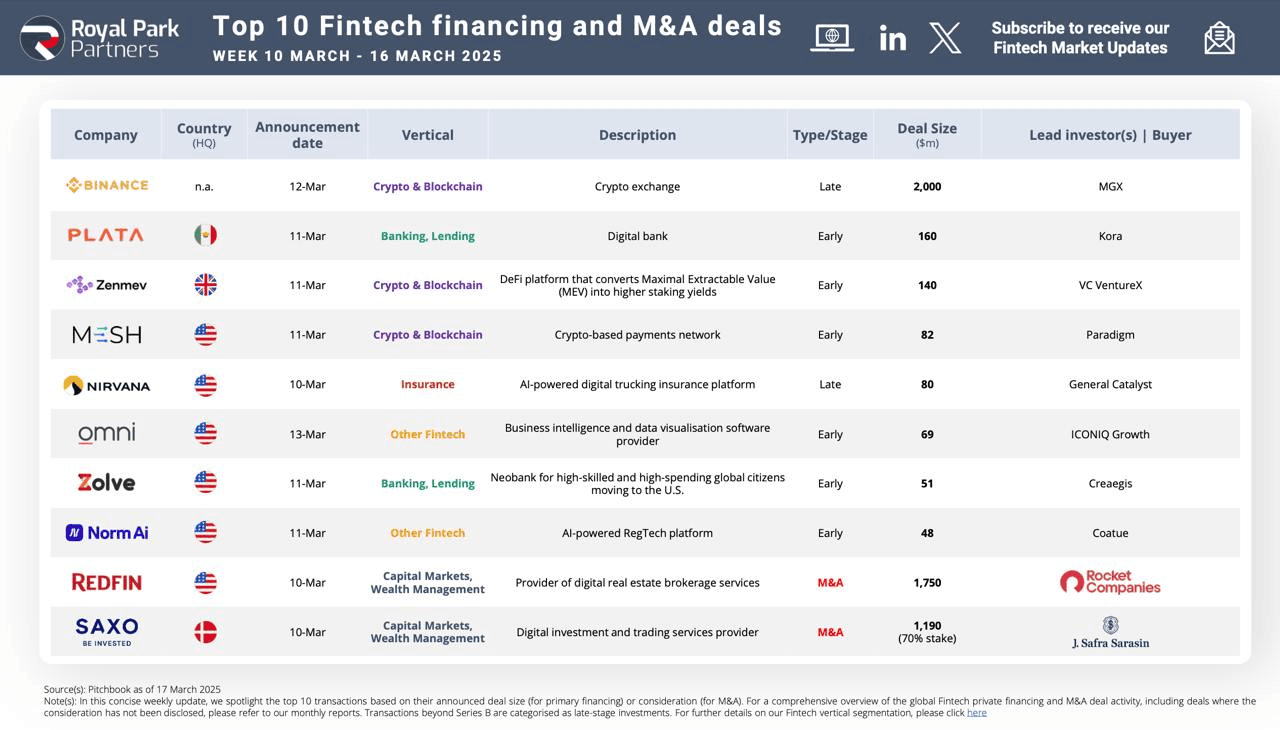Click the Denmark flag in Saxo row

(205, 632)
